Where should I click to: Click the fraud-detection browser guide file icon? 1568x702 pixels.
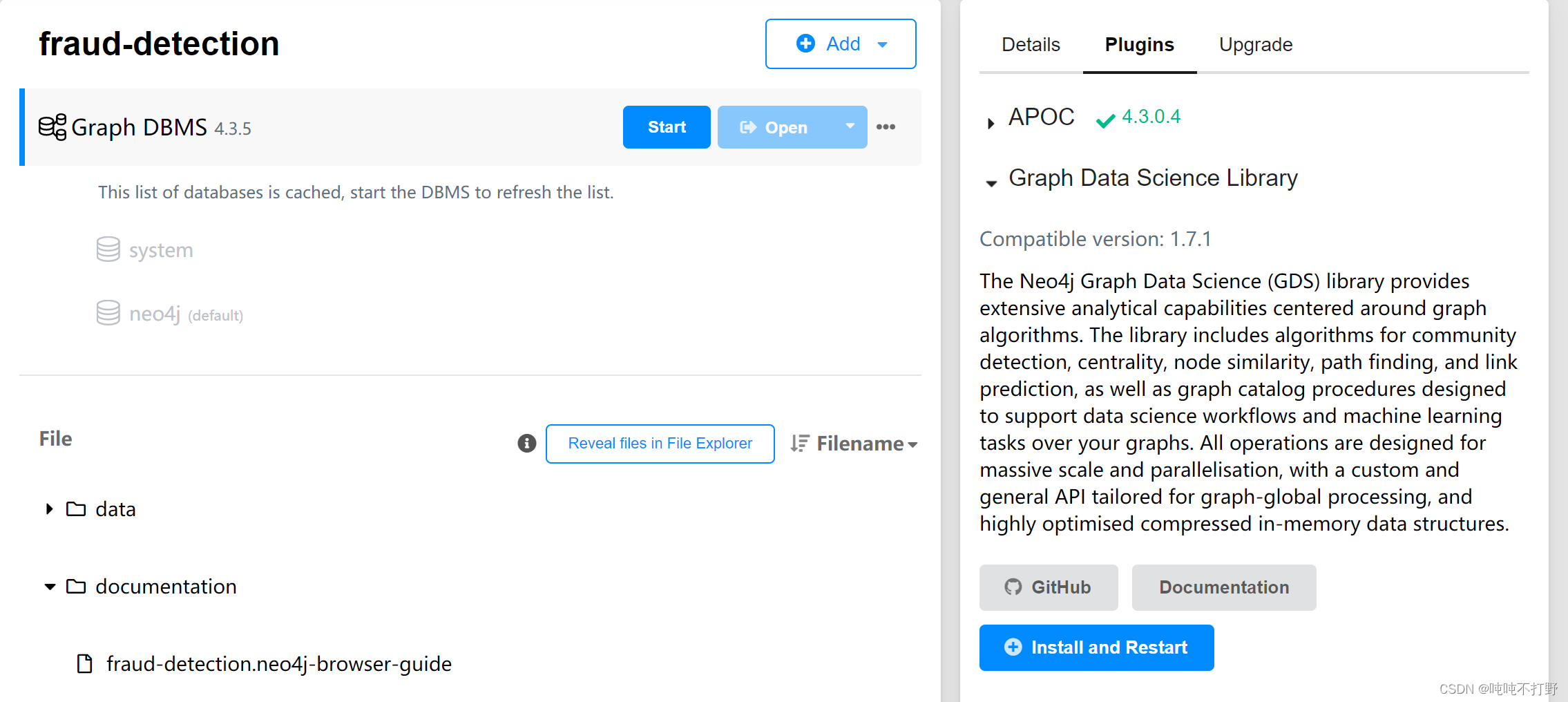pos(85,664)
